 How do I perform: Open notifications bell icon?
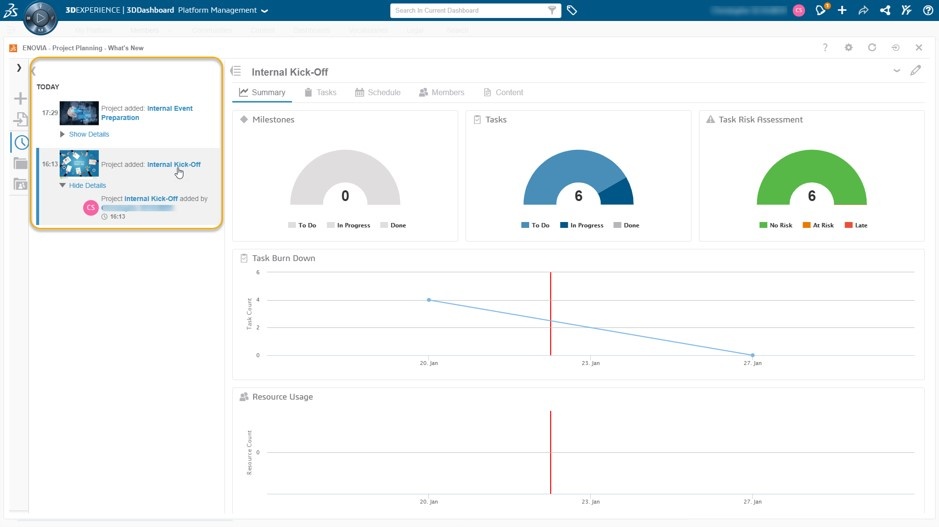click(821, 10)
